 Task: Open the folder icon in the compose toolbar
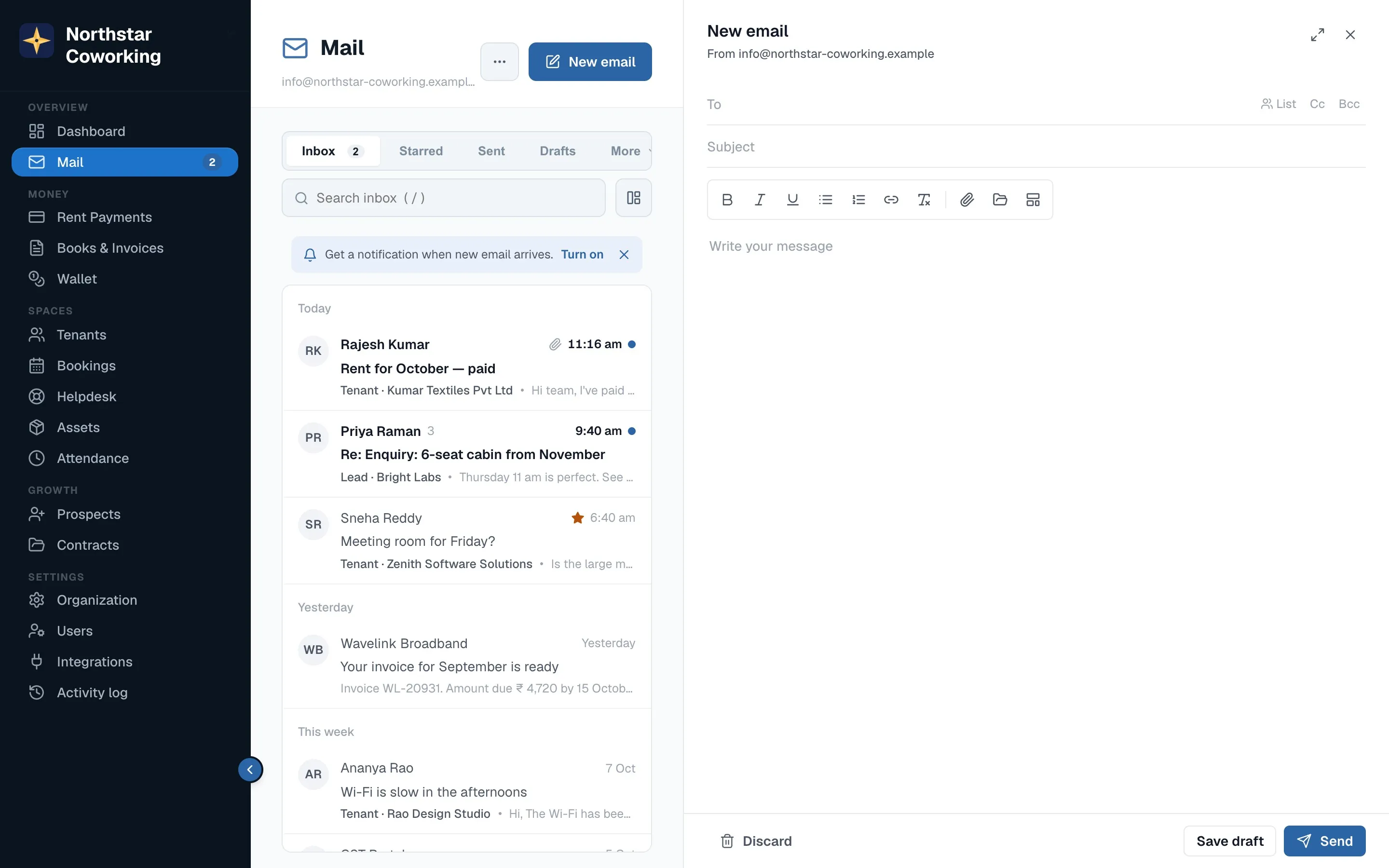[x=1000, y=200]
